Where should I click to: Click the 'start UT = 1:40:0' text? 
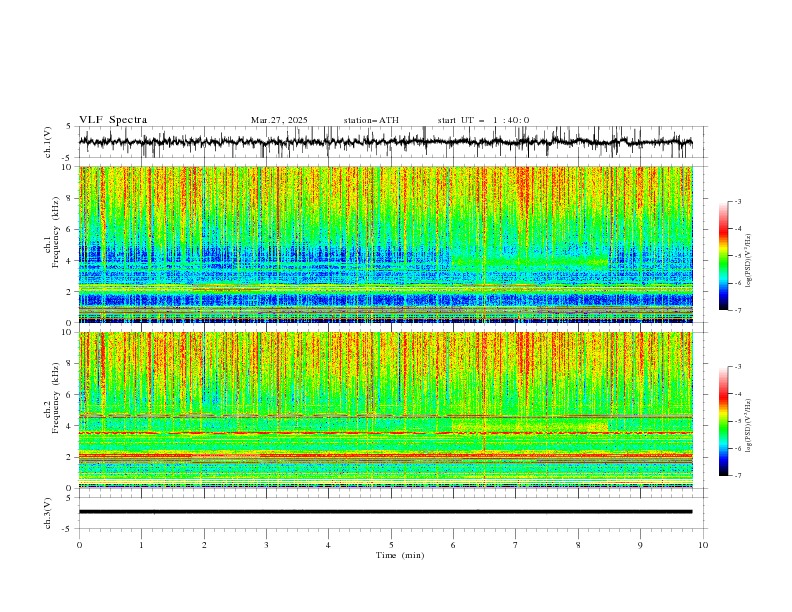click(x=483, y=120)
